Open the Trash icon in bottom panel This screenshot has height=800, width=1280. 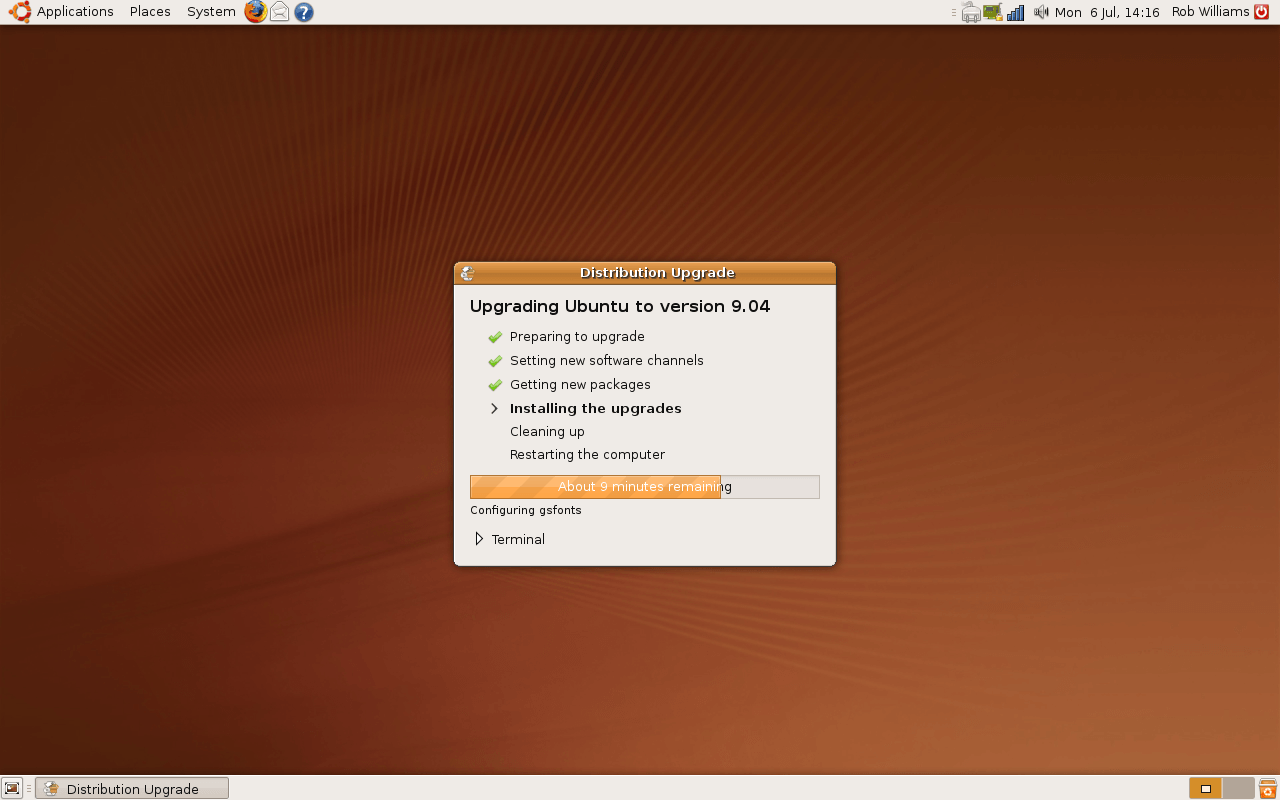point(1268,788)
